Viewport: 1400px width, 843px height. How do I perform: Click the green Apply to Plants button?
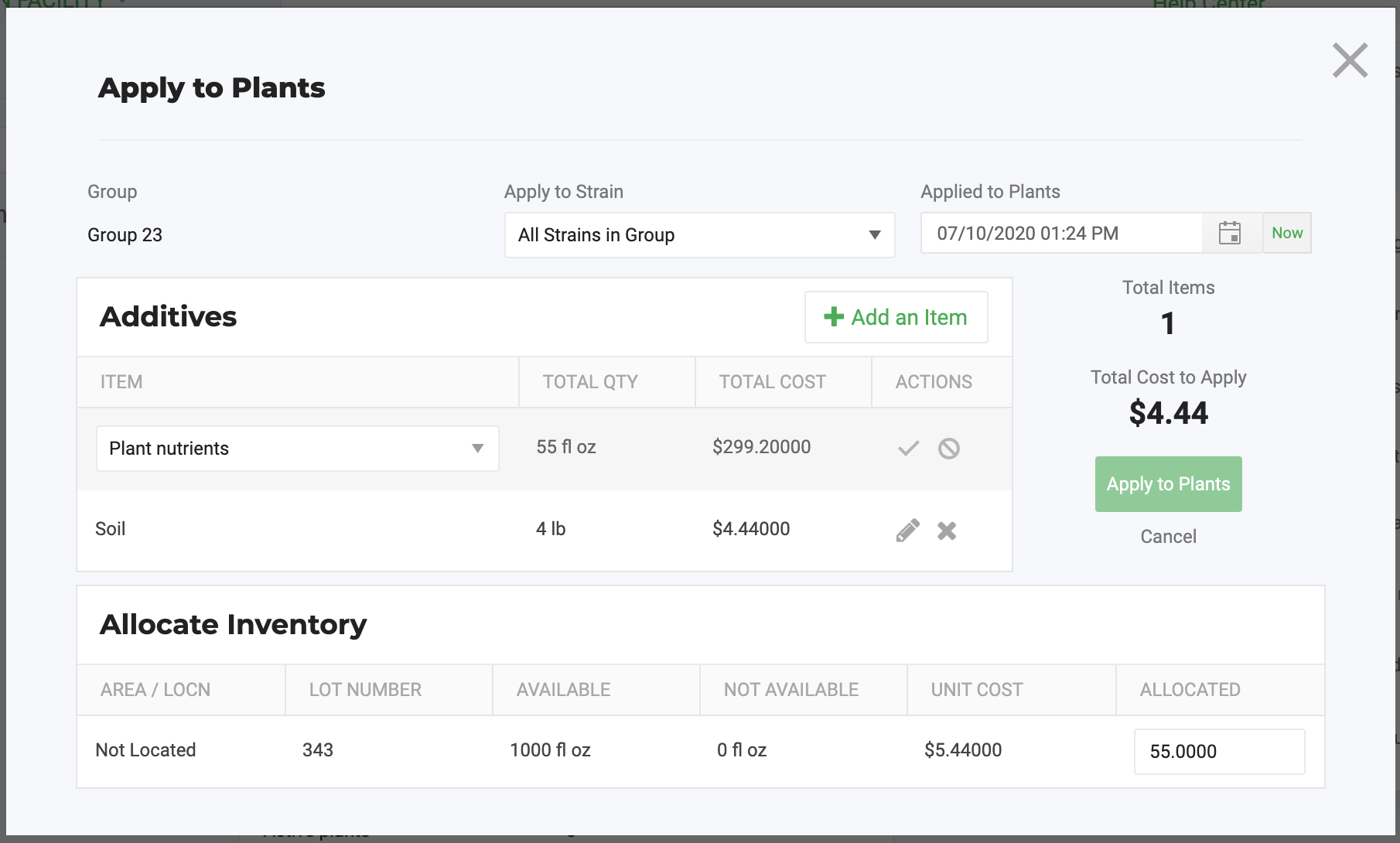[1168, 484]
